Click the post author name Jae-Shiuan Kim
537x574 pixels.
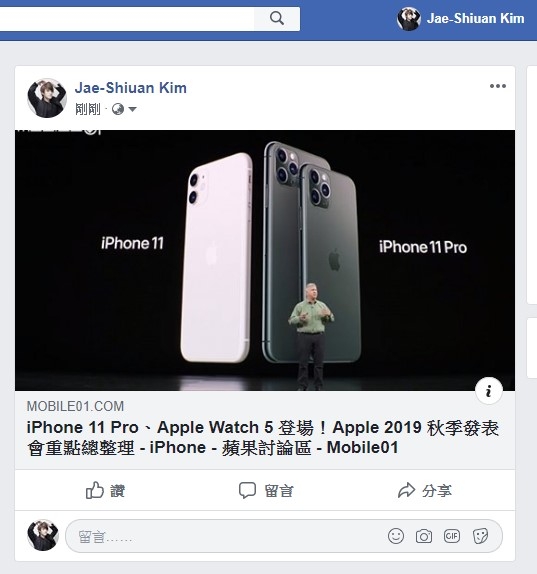click(131, 88)
